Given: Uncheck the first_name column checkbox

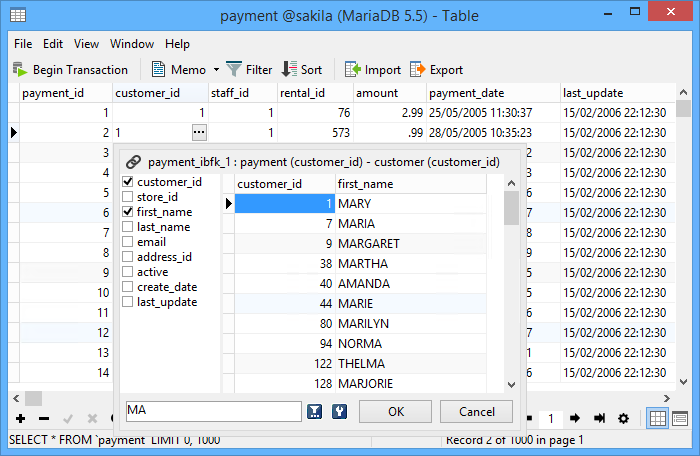Looking at the screenshot, I should (x=128, y=211).
